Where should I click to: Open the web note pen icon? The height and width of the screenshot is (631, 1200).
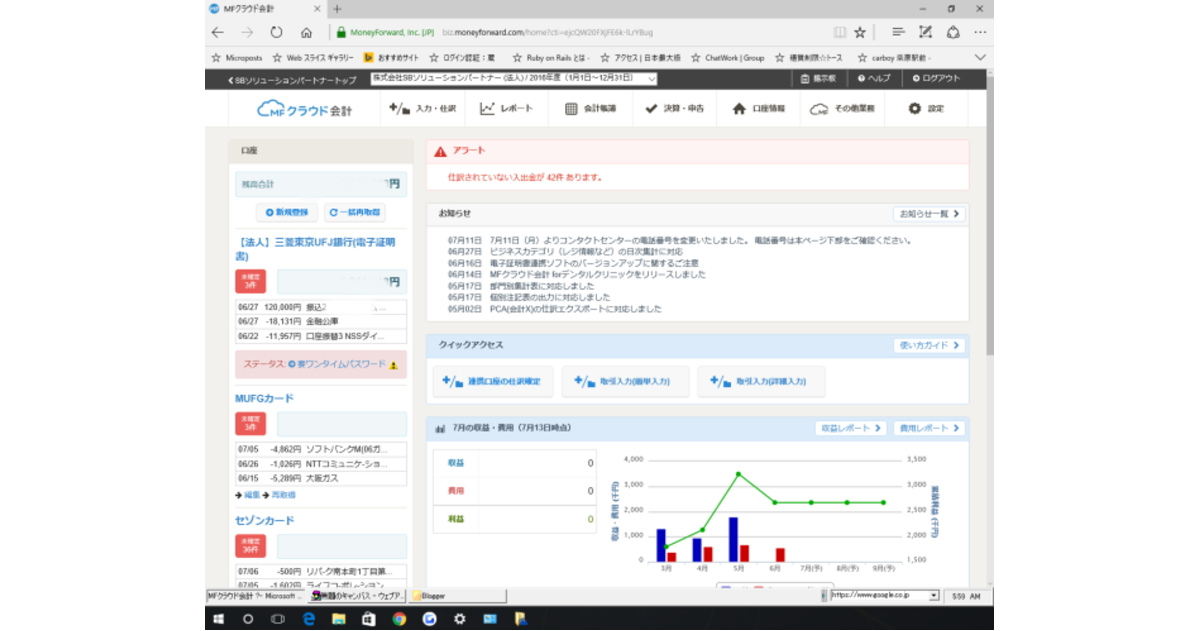tap(926, 32)
